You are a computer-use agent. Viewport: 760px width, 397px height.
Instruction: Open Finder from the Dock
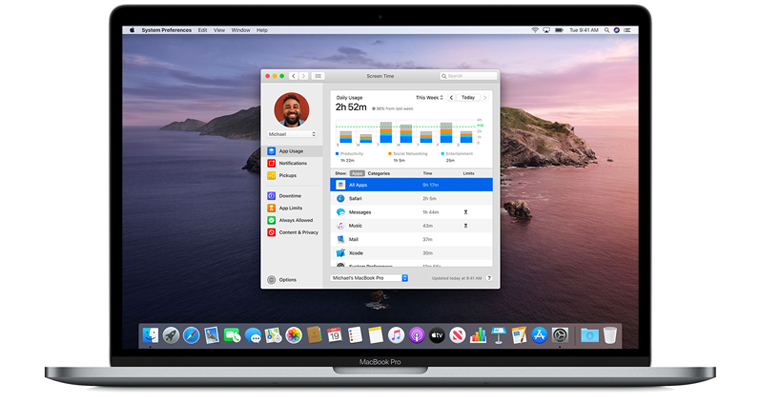(150, 335)
